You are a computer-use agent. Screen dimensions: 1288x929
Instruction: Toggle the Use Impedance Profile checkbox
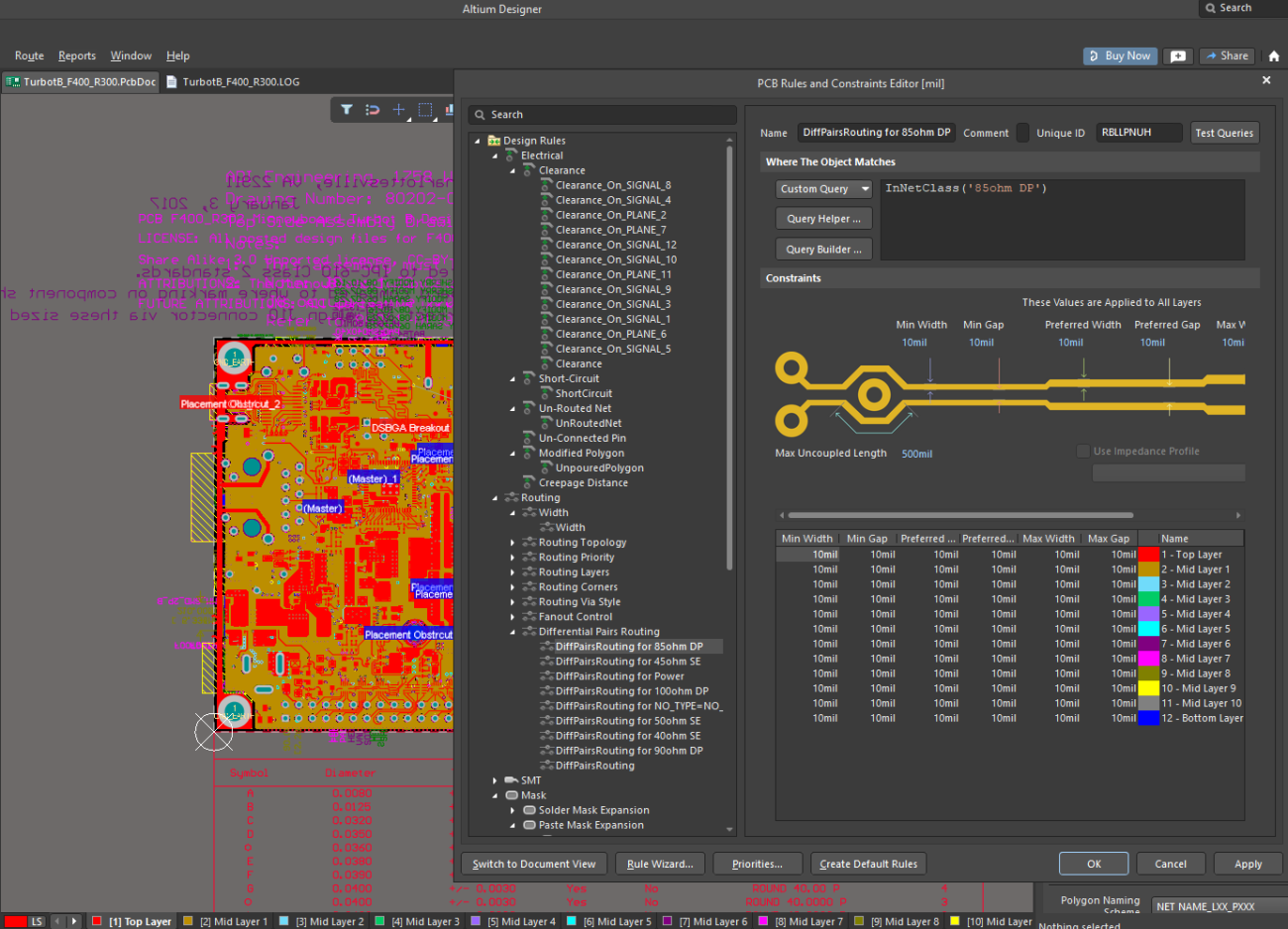(1083, 452)
